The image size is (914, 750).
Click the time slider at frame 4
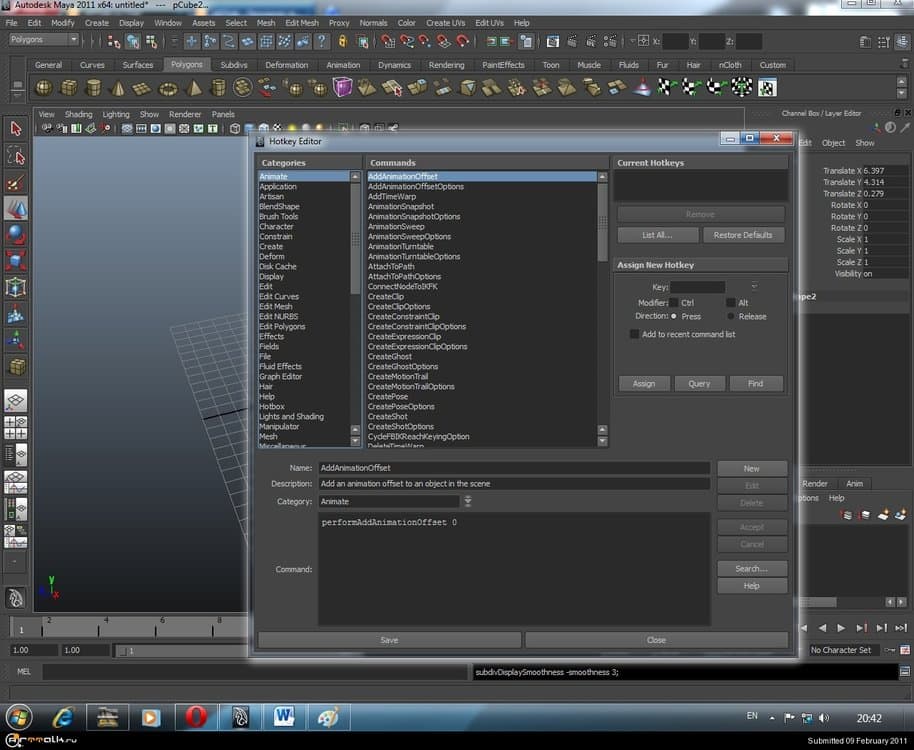pyautogui.click(x=99, y=627)
